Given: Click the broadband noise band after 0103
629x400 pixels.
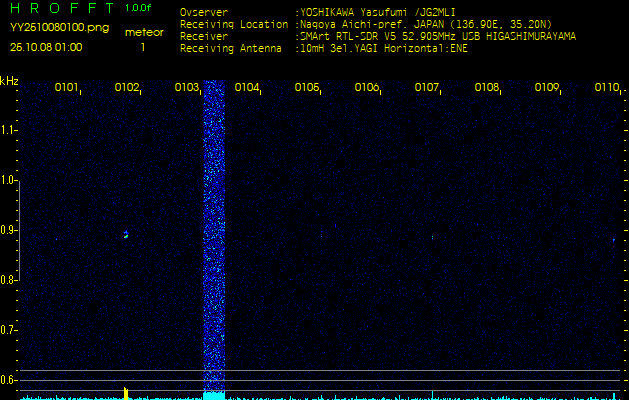Looking at the screenshot, I should [214, 235].
